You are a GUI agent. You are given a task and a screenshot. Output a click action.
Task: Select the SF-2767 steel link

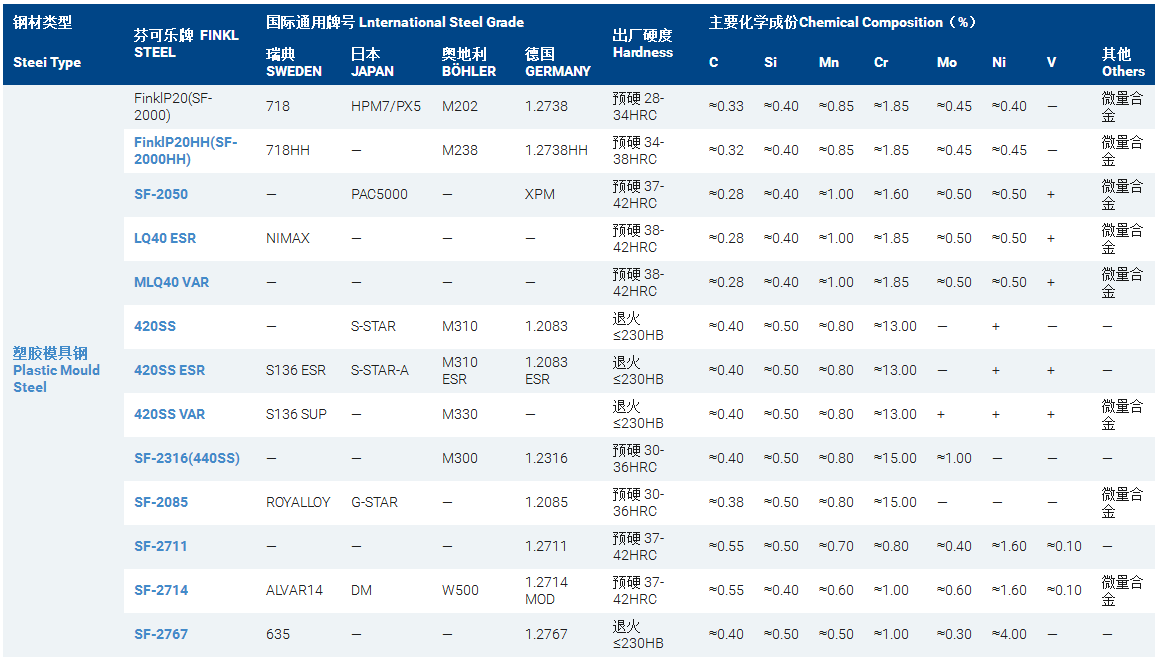tap(161, 634)
